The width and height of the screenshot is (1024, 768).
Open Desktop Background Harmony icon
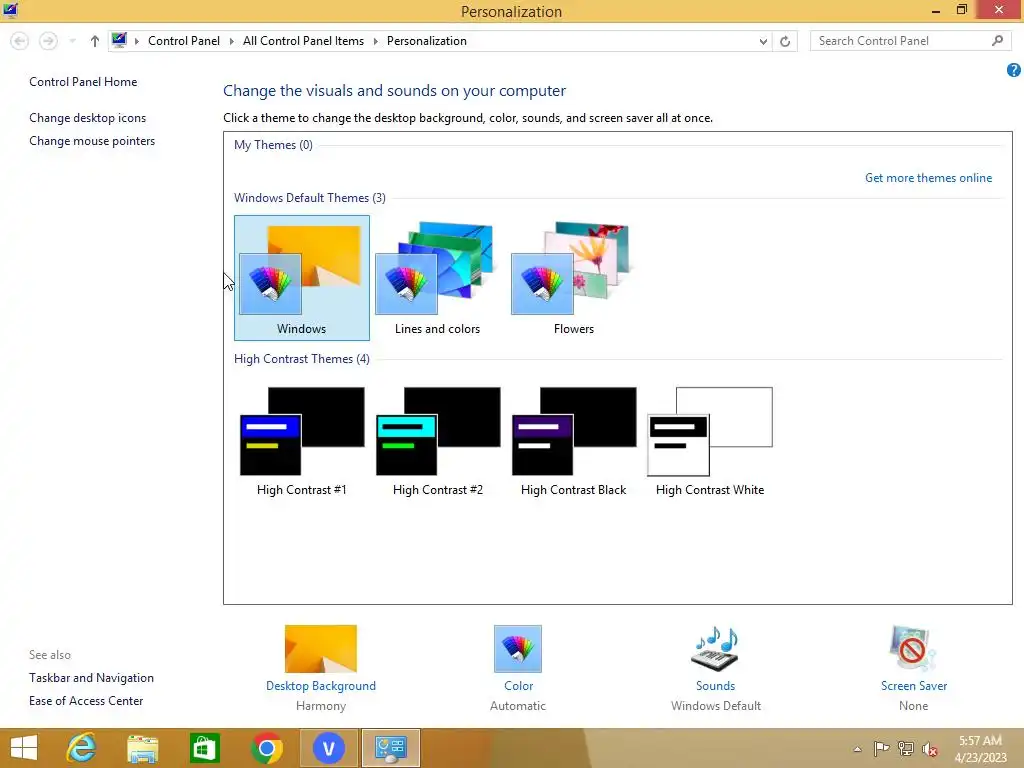(x=321, y=648)
